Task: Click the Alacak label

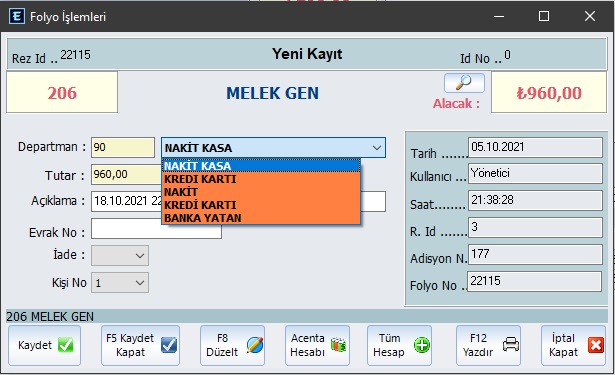Action: point(456,104)
